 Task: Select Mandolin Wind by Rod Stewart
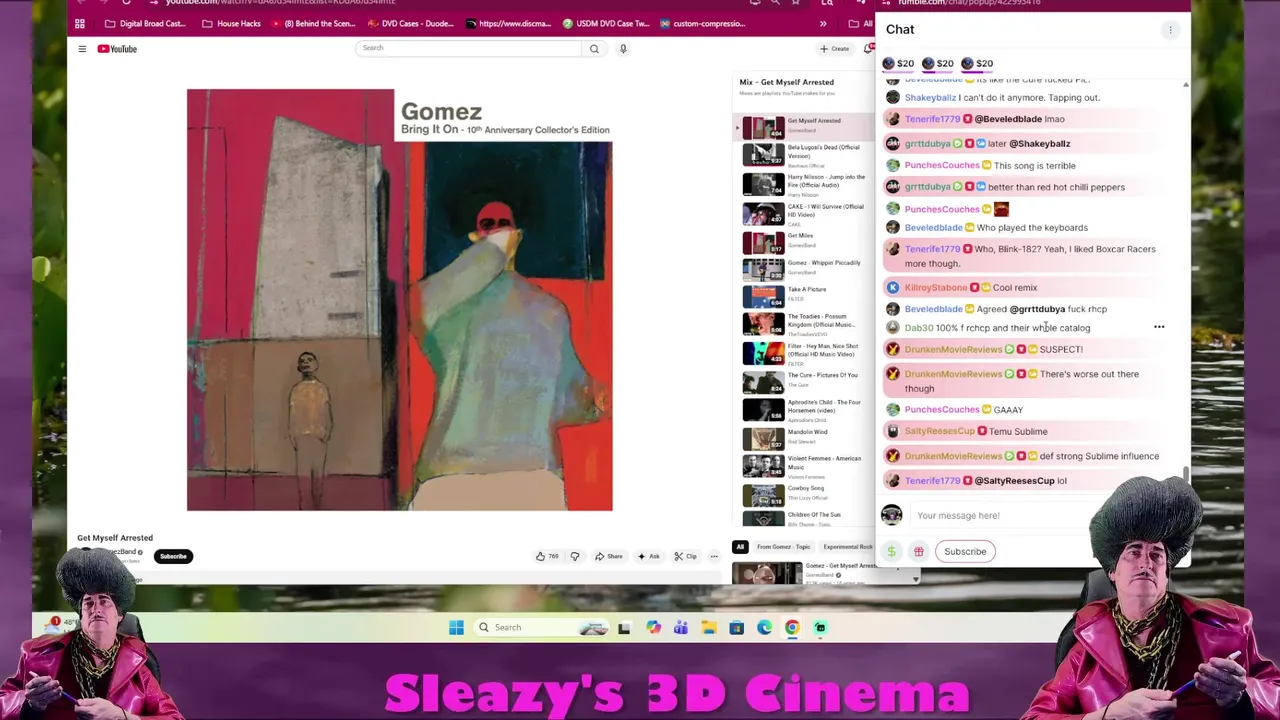[805, 438]
